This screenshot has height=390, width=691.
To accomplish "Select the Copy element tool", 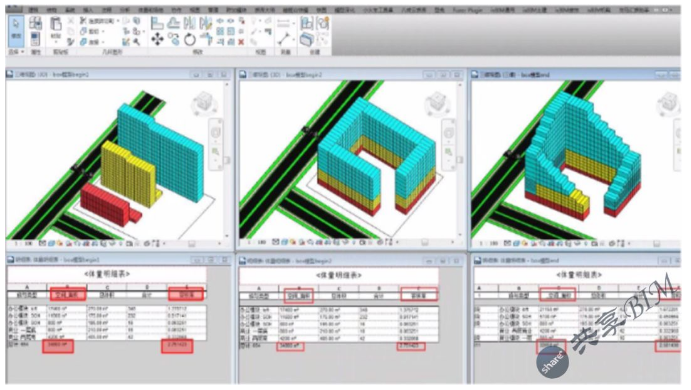I will coord(174,40).
